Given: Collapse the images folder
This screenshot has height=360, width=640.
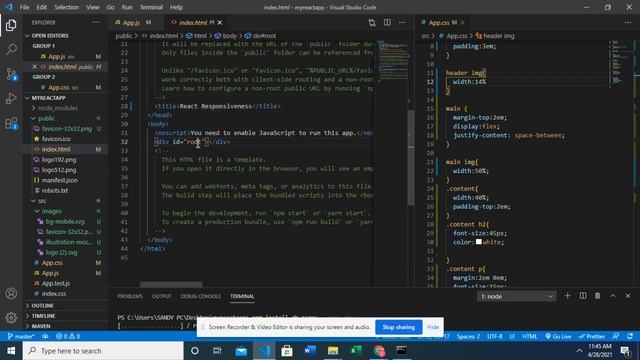Looking at the screenshot, I should (51, 211).
